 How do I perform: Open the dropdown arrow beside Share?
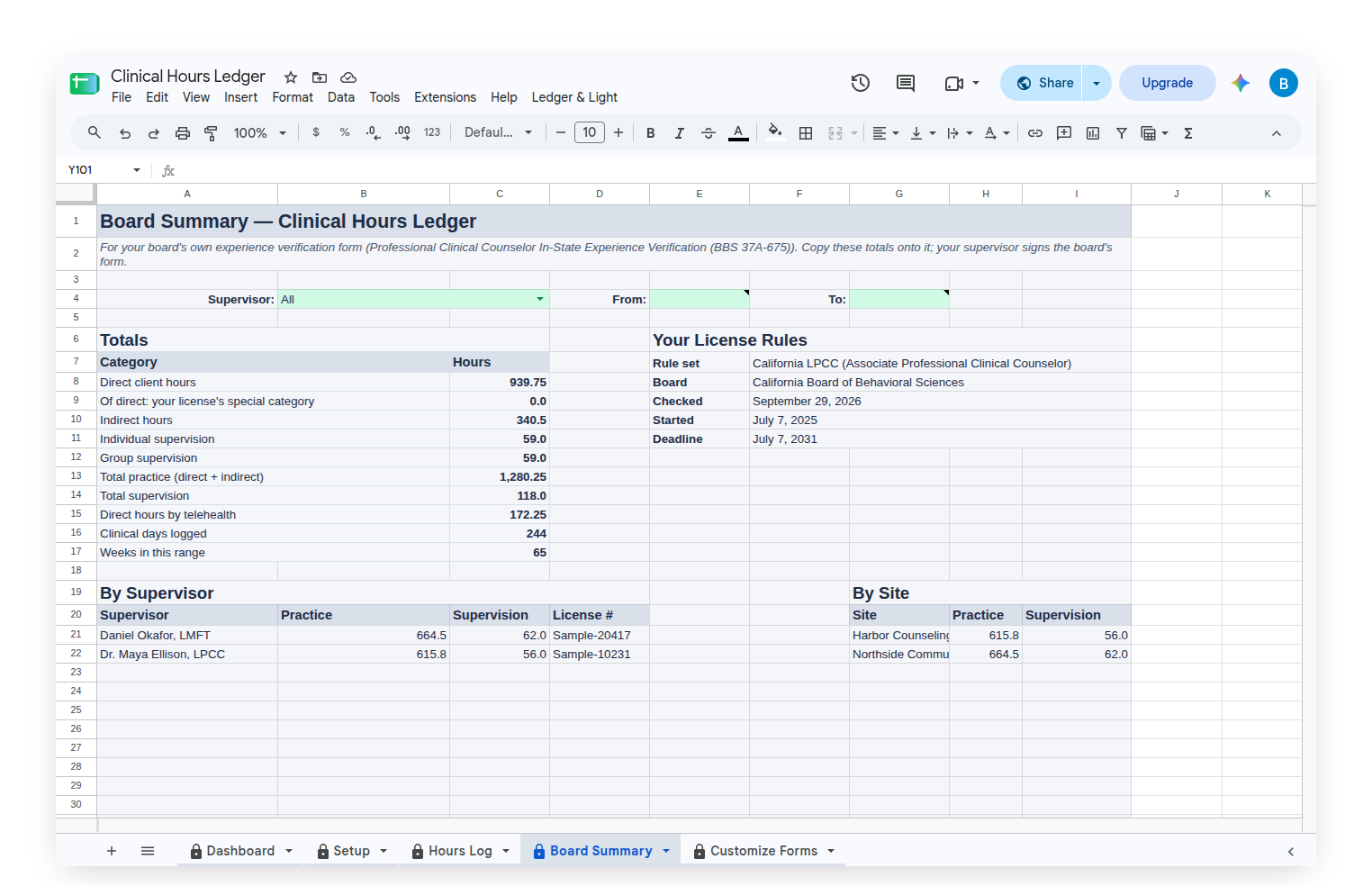click(x=1097, y=83)
